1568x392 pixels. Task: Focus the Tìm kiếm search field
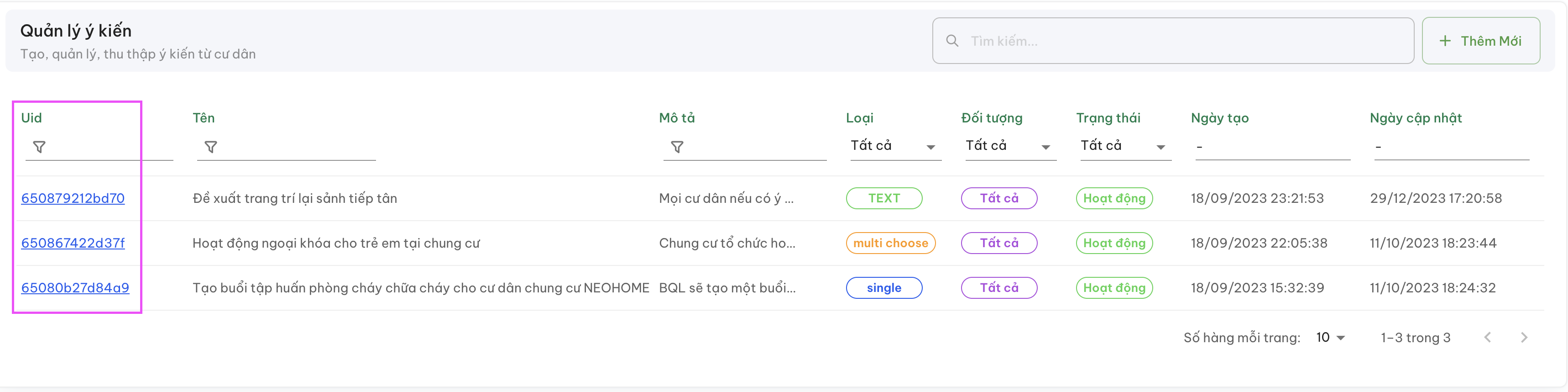pyautogui.click(x=1173, y=41)
